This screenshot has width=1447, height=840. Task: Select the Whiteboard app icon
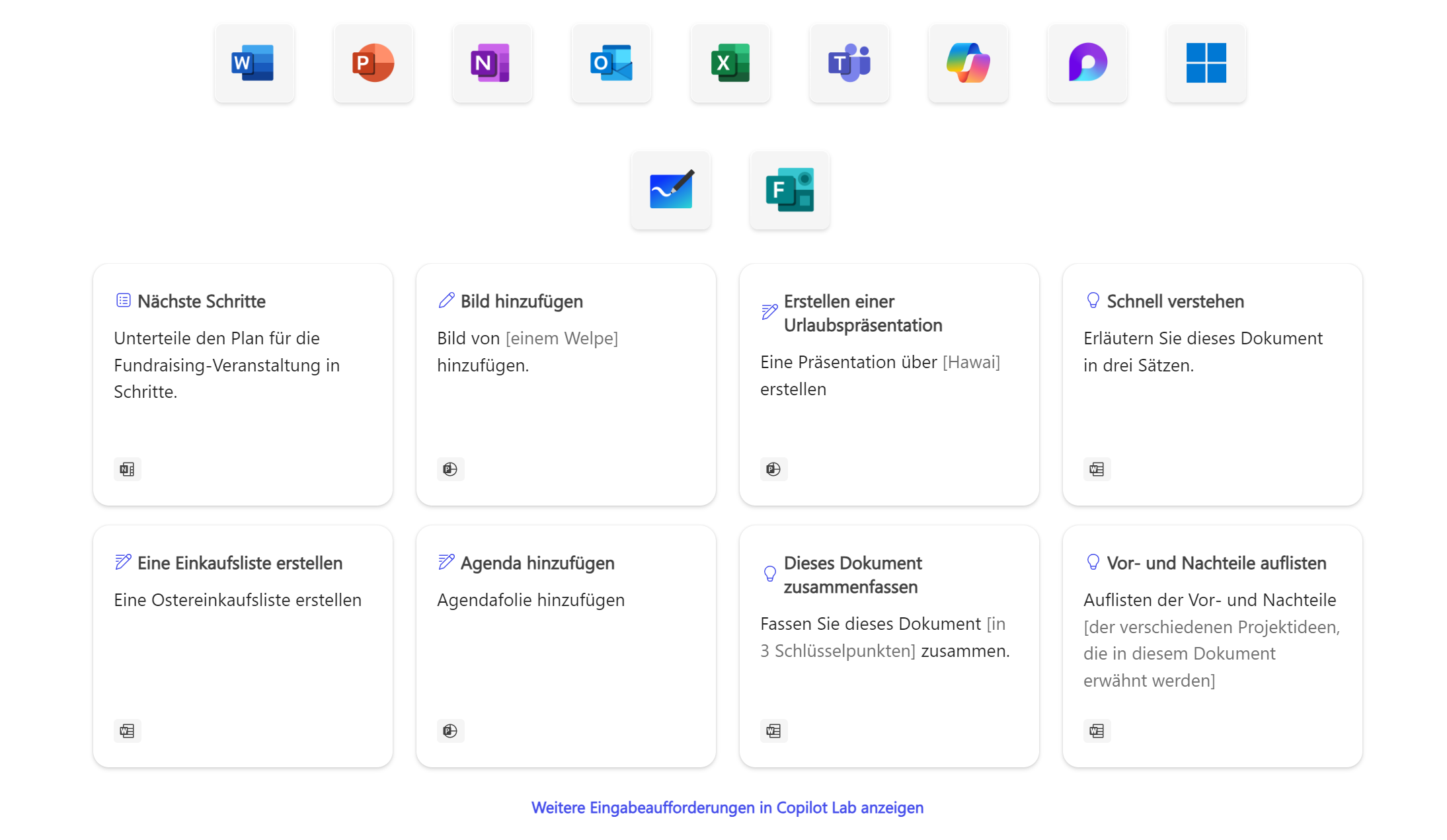pyautogui.click(x=670, y=190)
